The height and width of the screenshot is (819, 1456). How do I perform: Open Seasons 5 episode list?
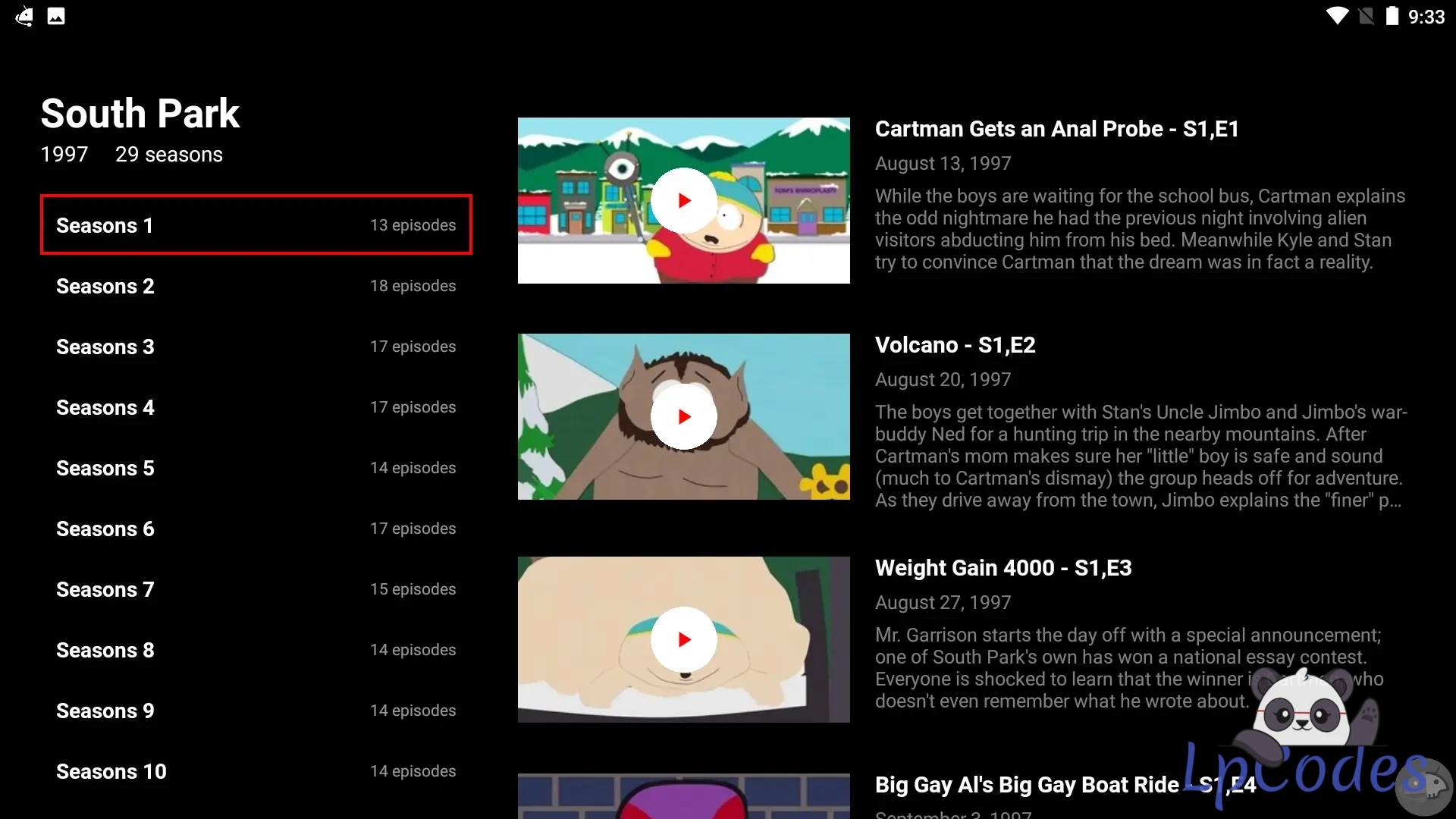256,468
